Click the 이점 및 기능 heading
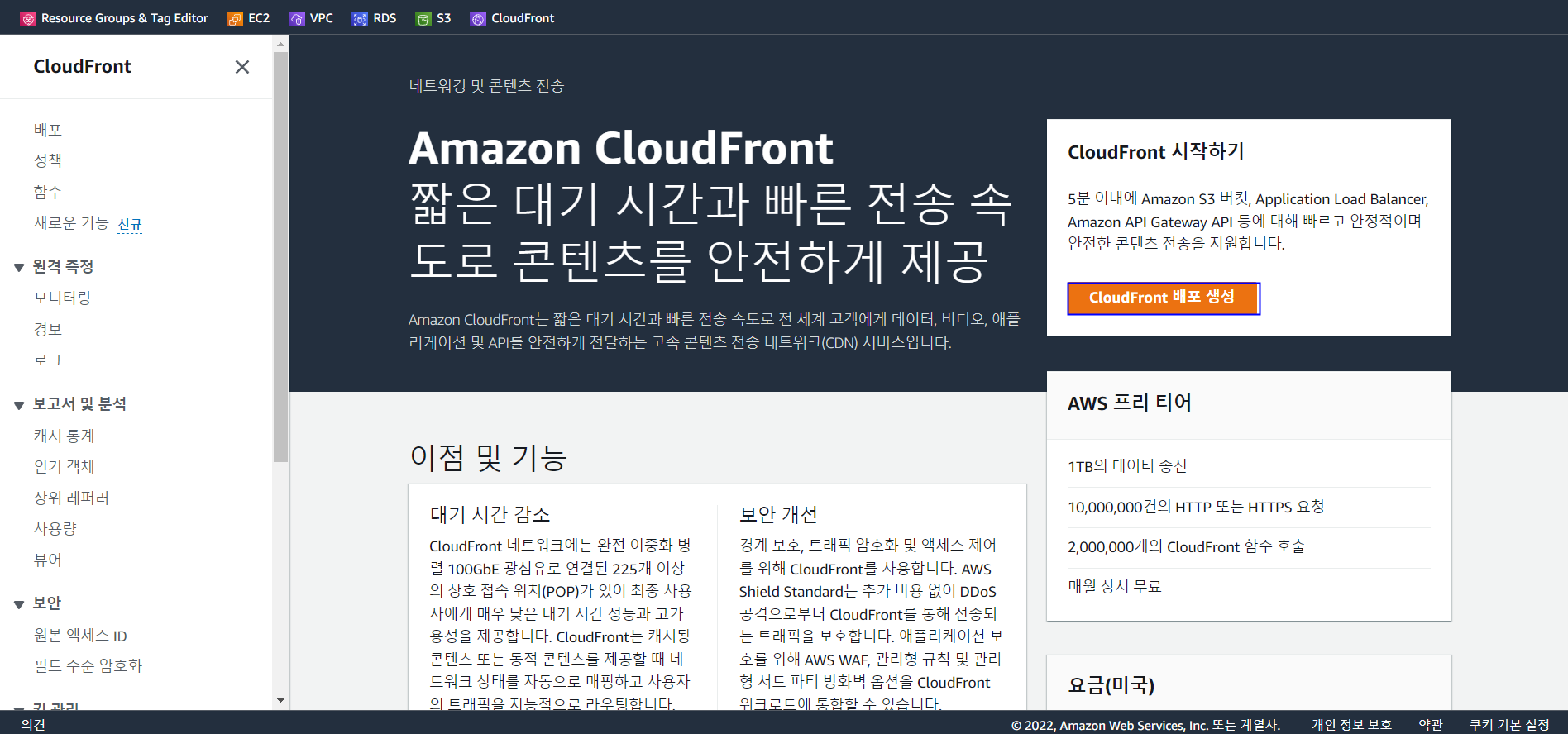 (489, 457)
